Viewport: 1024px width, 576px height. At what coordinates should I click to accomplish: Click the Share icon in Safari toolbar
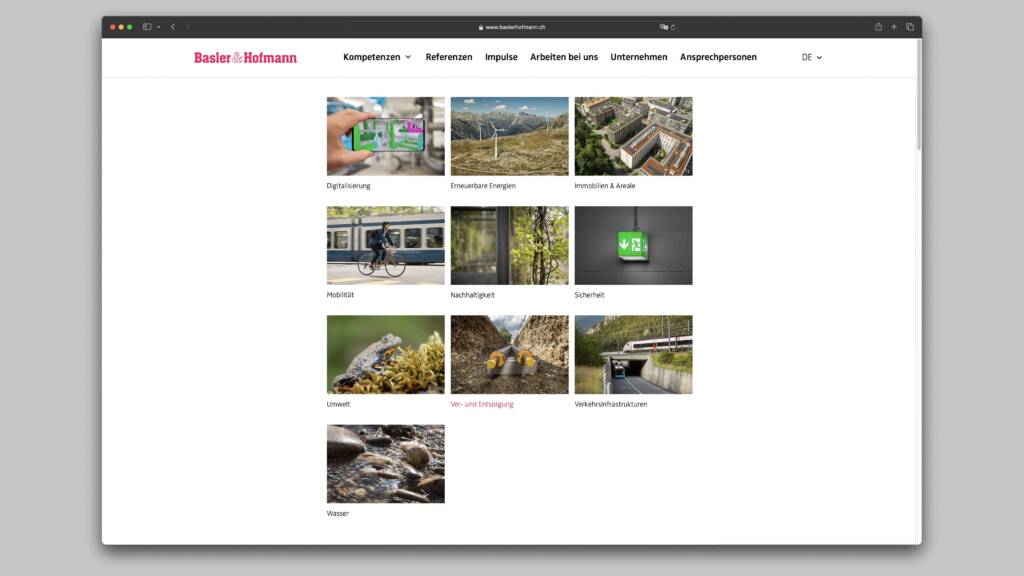coord(878,27)
